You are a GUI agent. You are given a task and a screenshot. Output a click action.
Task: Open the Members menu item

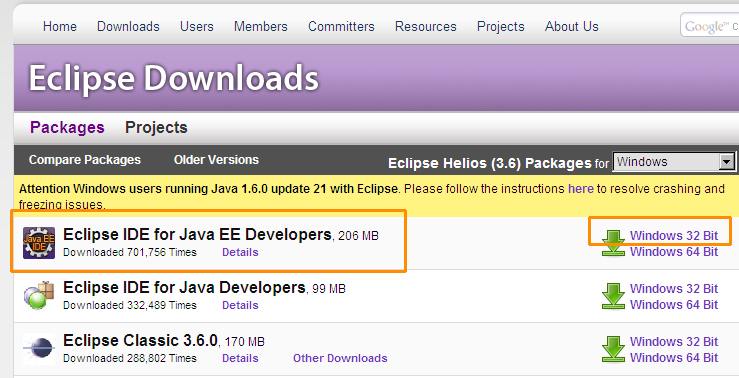point(261,26)
